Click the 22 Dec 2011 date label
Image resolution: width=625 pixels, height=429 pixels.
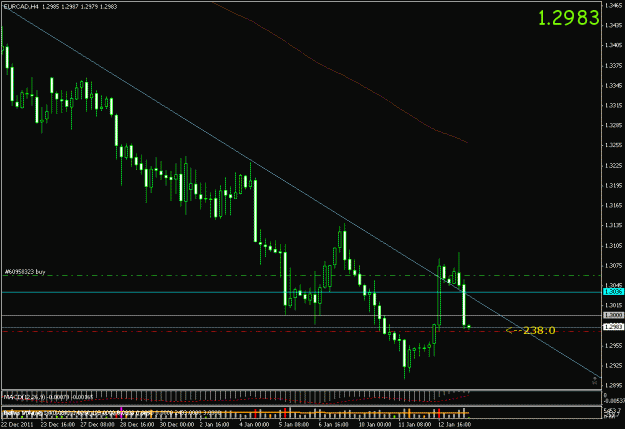tap(17, 425)
